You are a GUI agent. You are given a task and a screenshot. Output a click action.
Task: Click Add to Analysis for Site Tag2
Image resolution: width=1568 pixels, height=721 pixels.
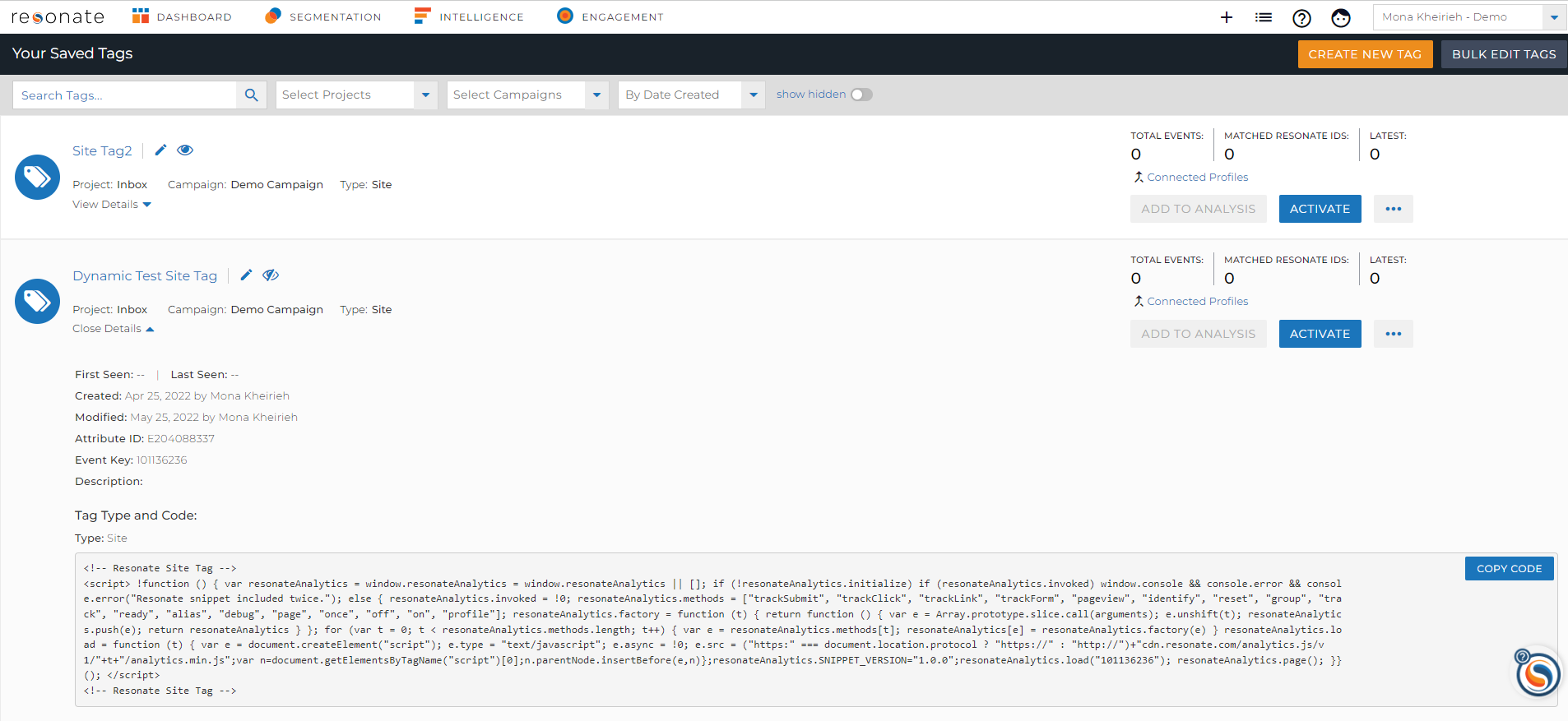pyautogui.click(x=1198, y=209)
